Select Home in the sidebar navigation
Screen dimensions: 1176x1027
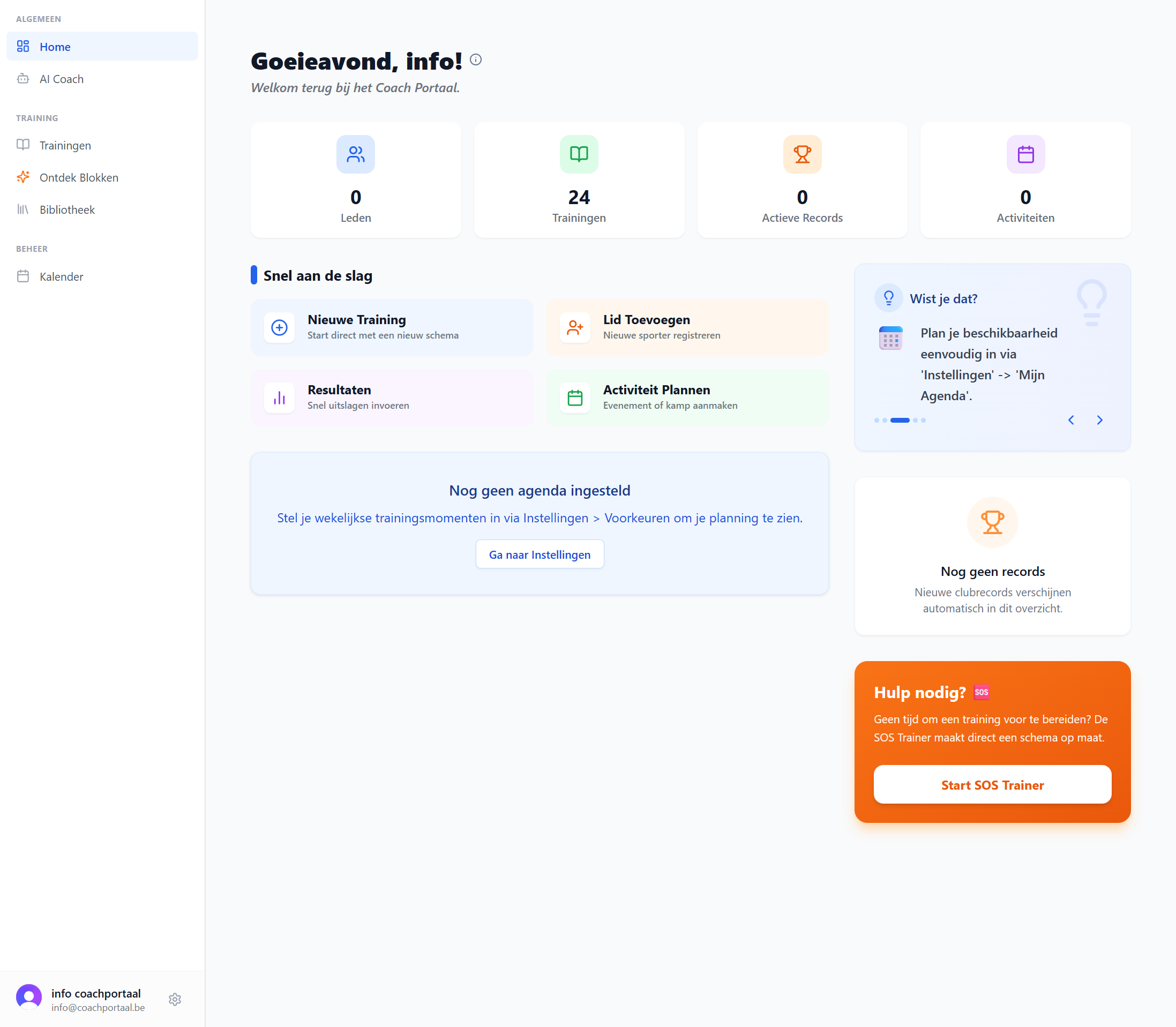point(55,47)
